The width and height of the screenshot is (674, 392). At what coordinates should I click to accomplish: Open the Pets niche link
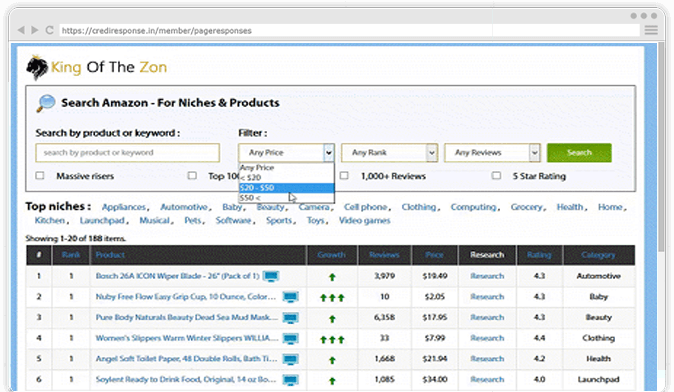click(x=193, y=220)
